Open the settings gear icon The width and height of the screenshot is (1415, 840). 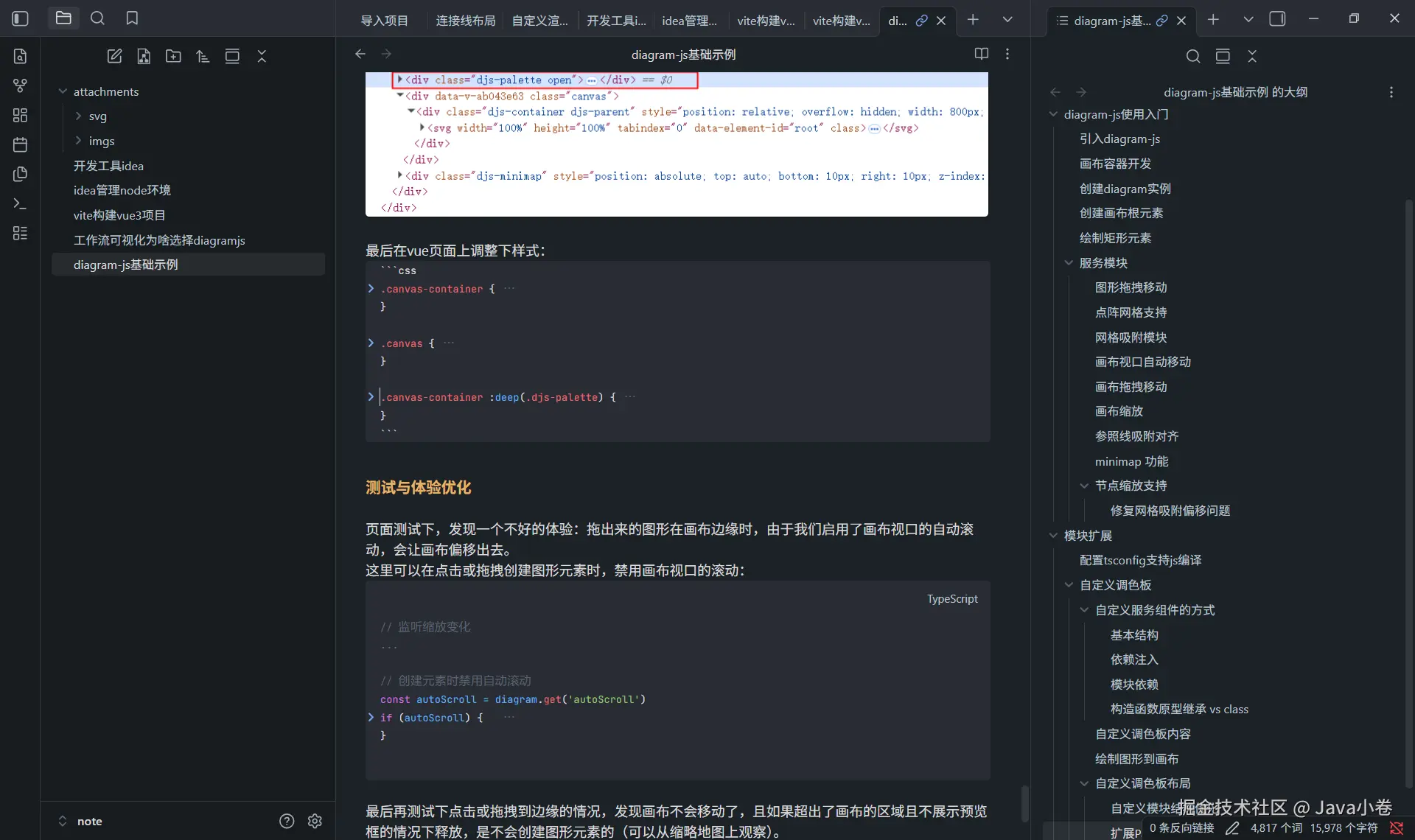pos(315,821)
